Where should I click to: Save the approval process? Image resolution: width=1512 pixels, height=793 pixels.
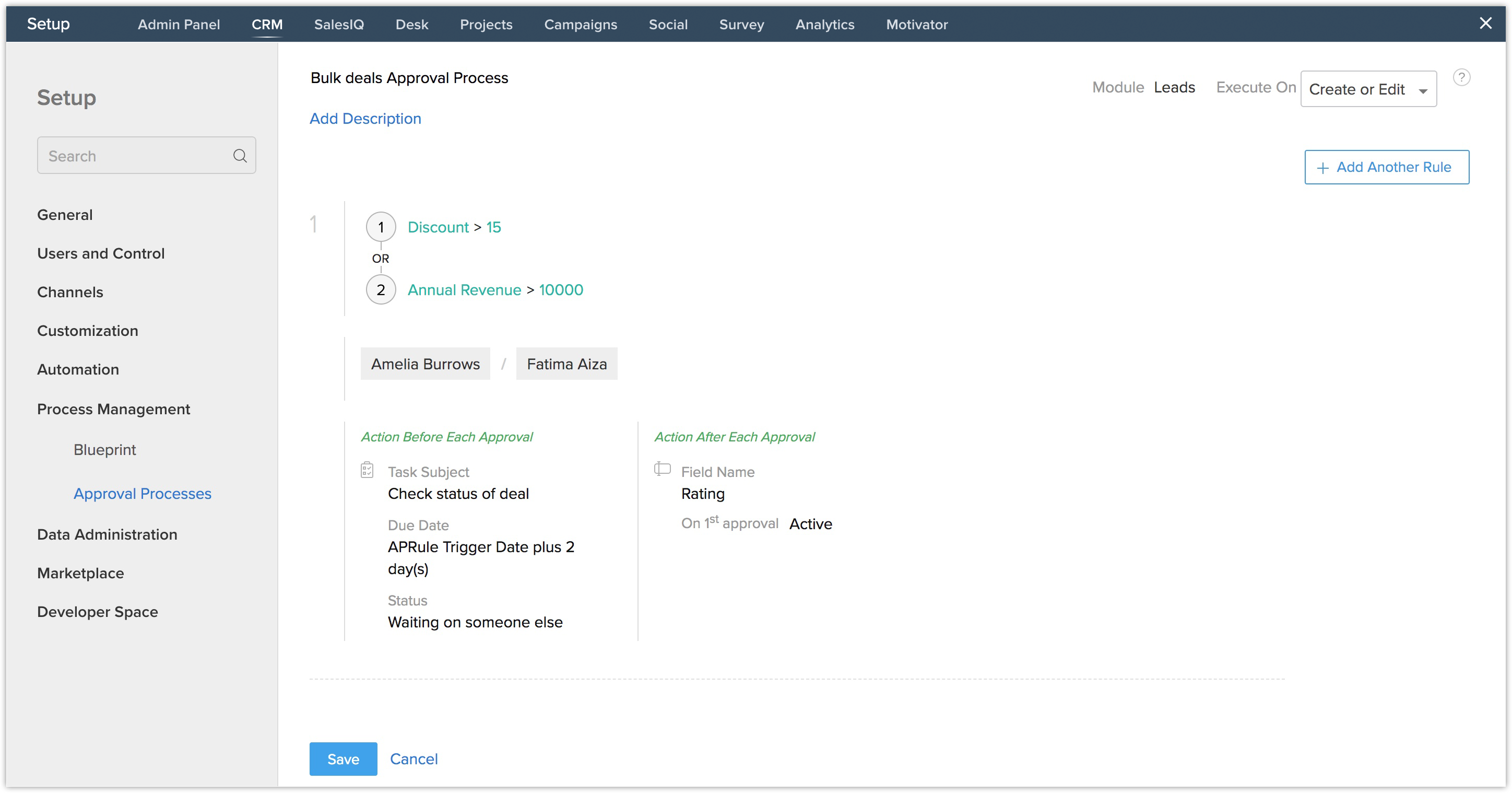tap(343, 759)
